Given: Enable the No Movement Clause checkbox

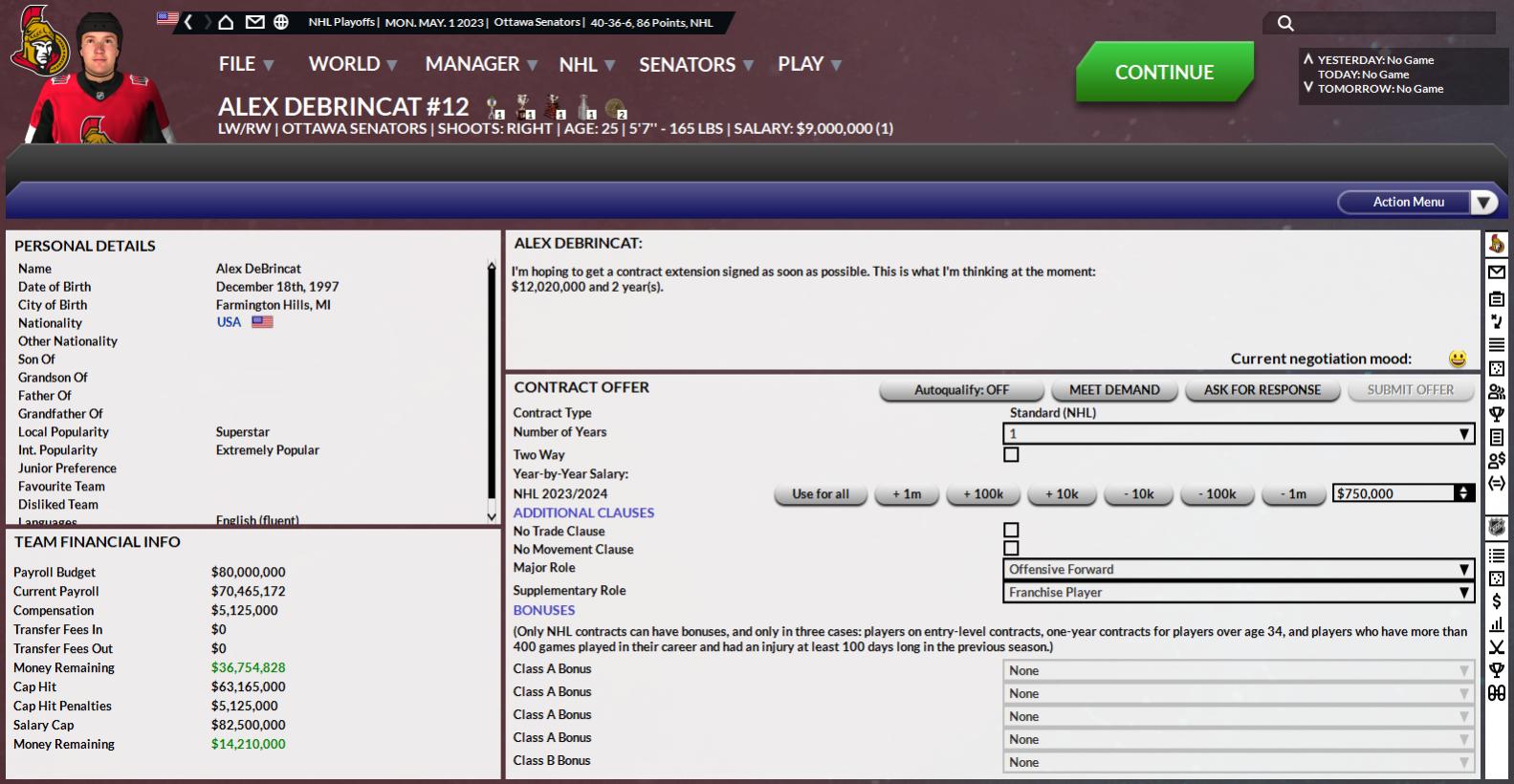Looking at the screenshot, I should 1011,549.
